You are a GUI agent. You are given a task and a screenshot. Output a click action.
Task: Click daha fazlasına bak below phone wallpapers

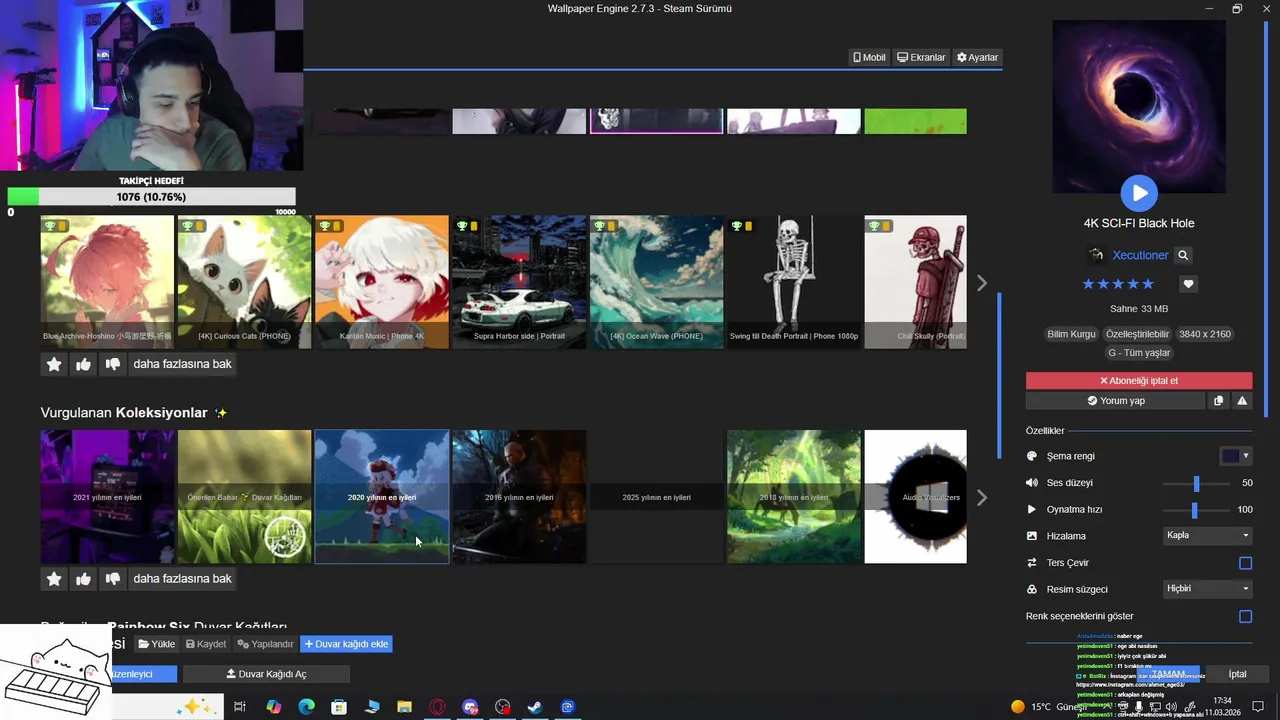click(x=182, y=364)
